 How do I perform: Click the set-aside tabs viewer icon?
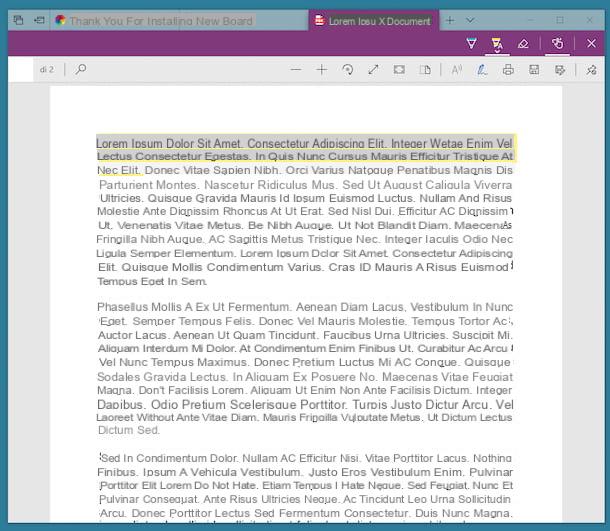click(x=18, y=20)
